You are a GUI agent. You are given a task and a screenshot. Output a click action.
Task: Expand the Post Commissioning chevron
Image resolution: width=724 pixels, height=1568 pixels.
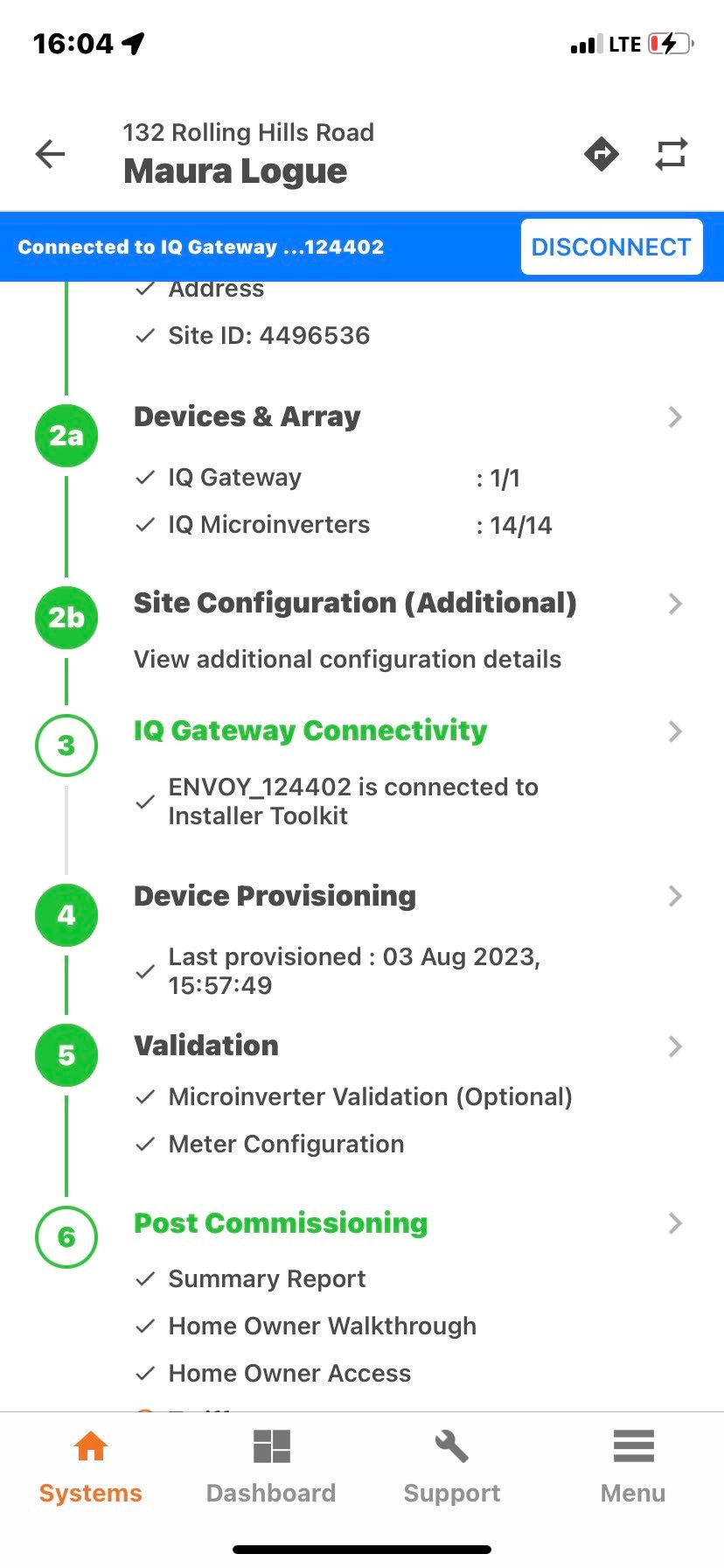(674, 1223)
